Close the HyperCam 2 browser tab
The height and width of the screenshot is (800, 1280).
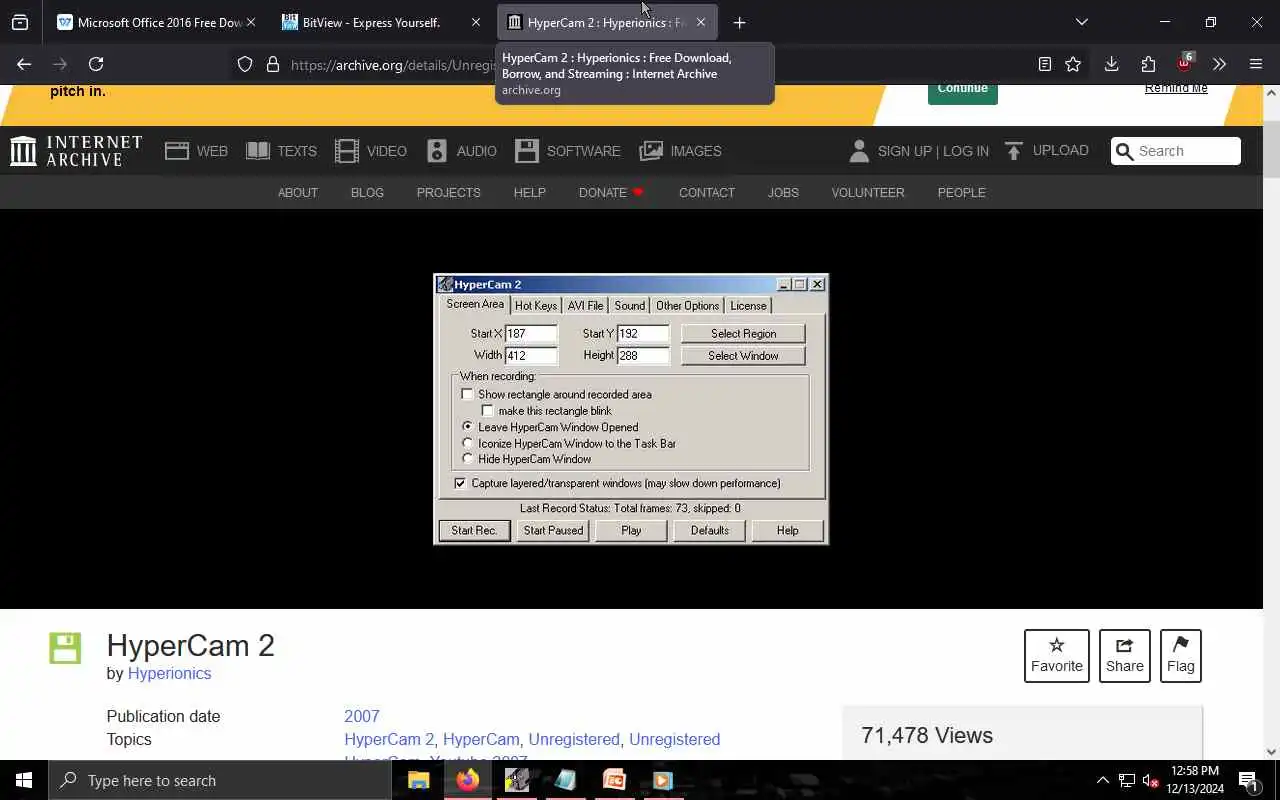point(700,22)
